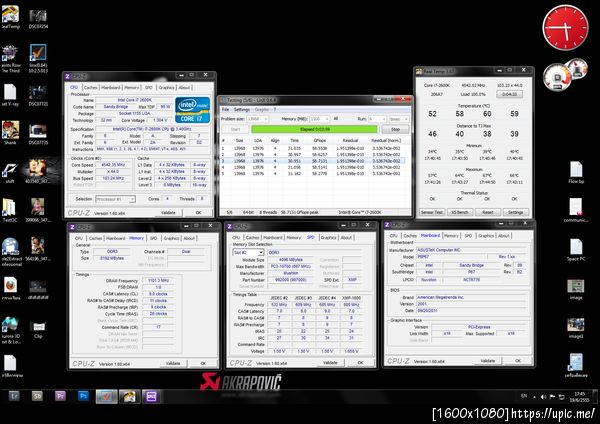Image resolution: width=600 pixels, height=424 pixels.
Task: Open the image2 desktop thumbnail
Action: [576, 327]
